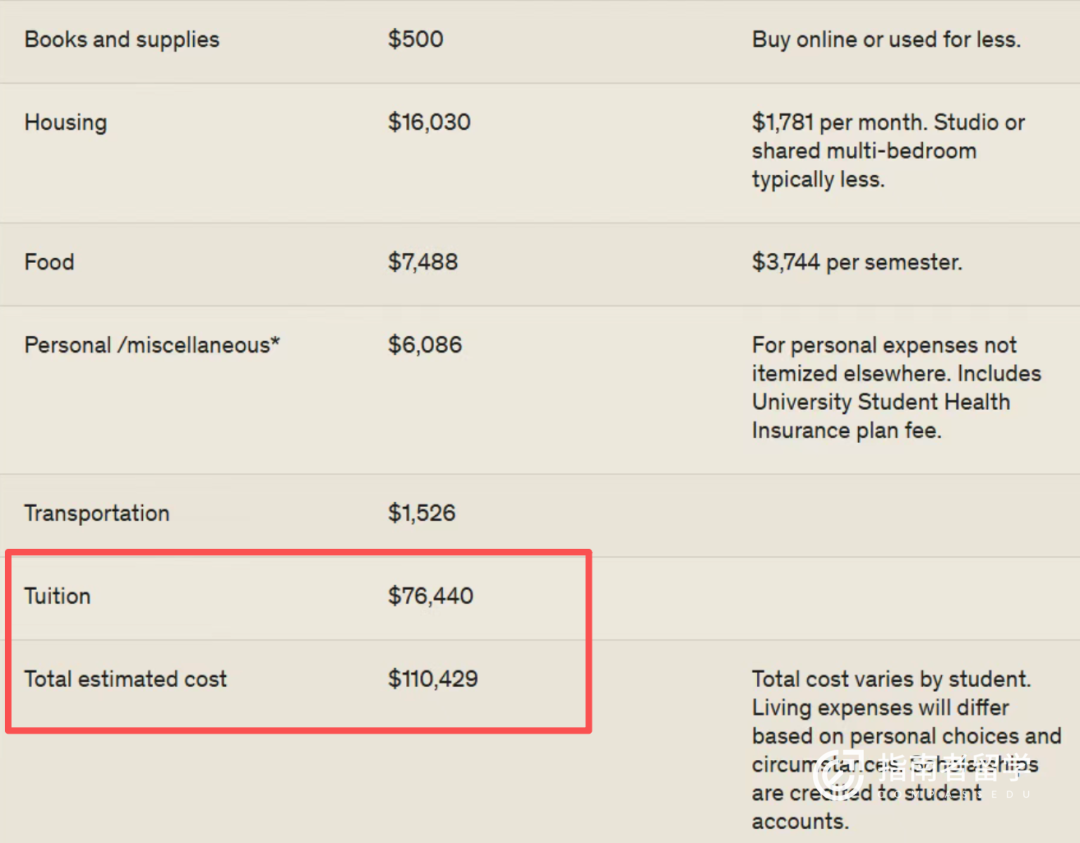Image resolution: width=1080 pixels, height=843 pixels.
Task: Click the University Student Health Insurance note
Action: (896, 388)
